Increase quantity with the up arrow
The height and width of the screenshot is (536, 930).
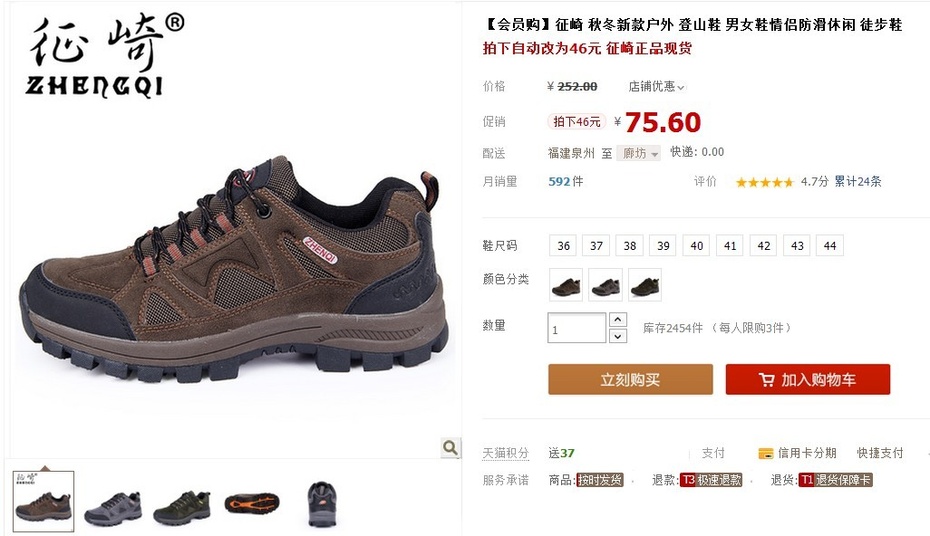[x=618, y=320]
